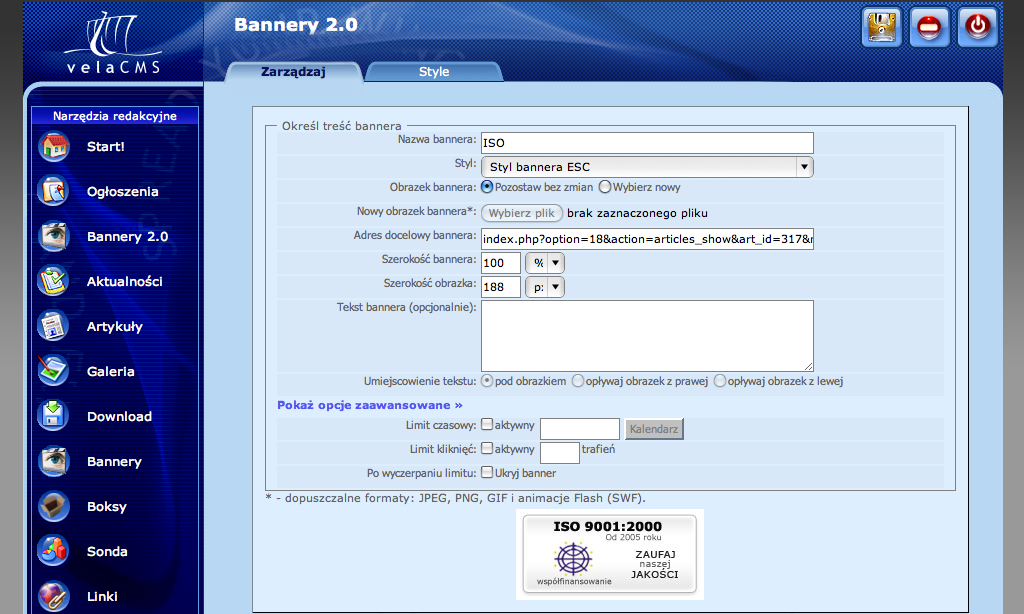Check the 'Ukryj banner' checkbox
The height and width of the screenshot is (614, 1024).
487,473
